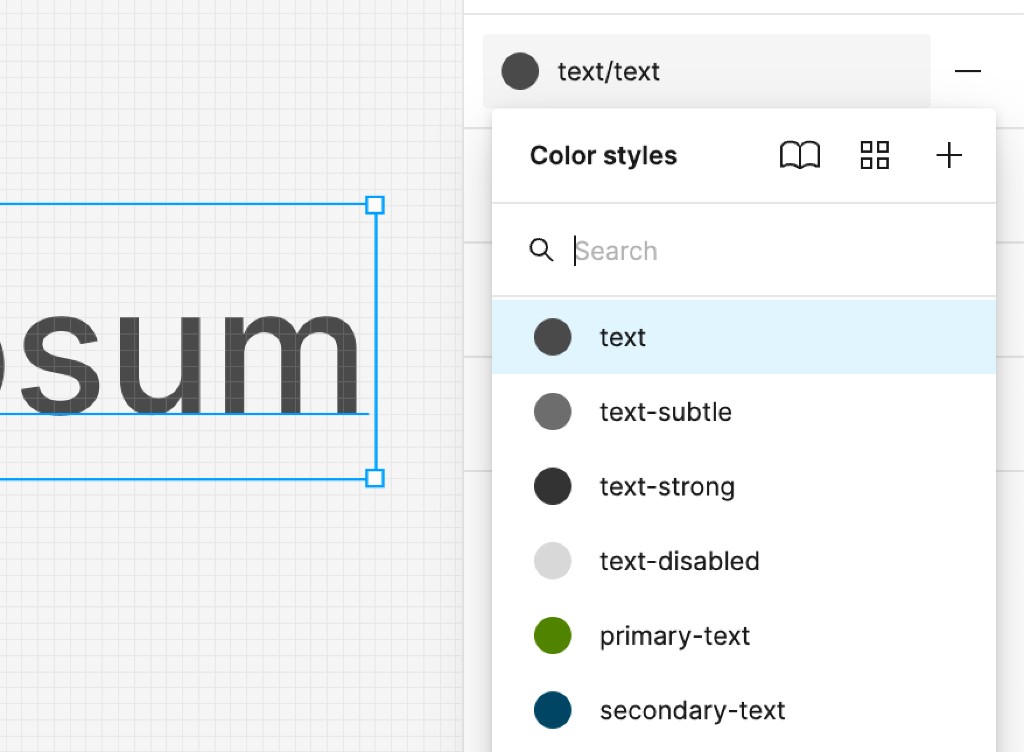
Task: Click the primary-text green swatch icon
Action: click(x=553, y=635)
